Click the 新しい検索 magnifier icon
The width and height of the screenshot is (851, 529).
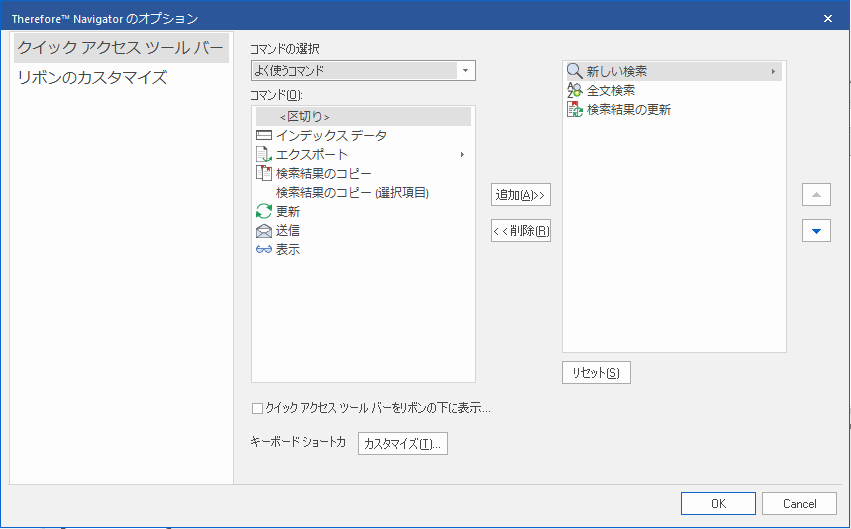pyautogui.click(x=575, y=71)
